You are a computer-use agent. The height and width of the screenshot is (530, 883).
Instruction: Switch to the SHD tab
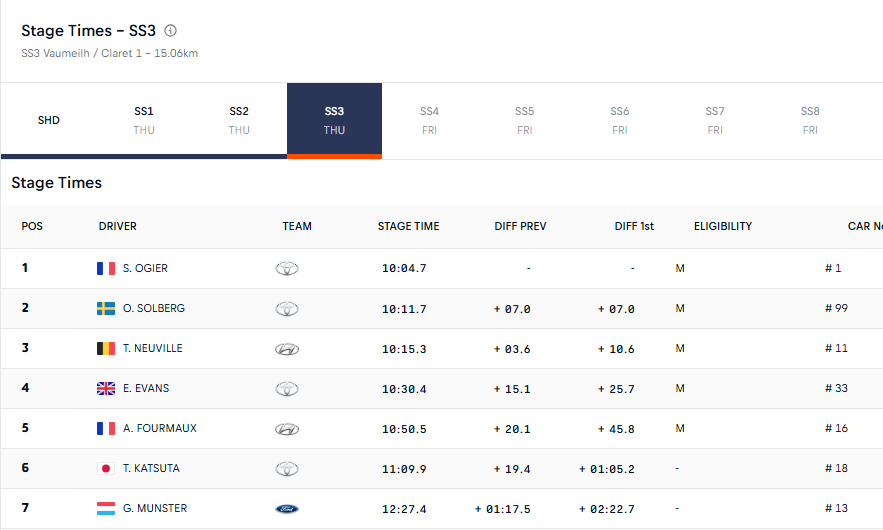(49, 120)
